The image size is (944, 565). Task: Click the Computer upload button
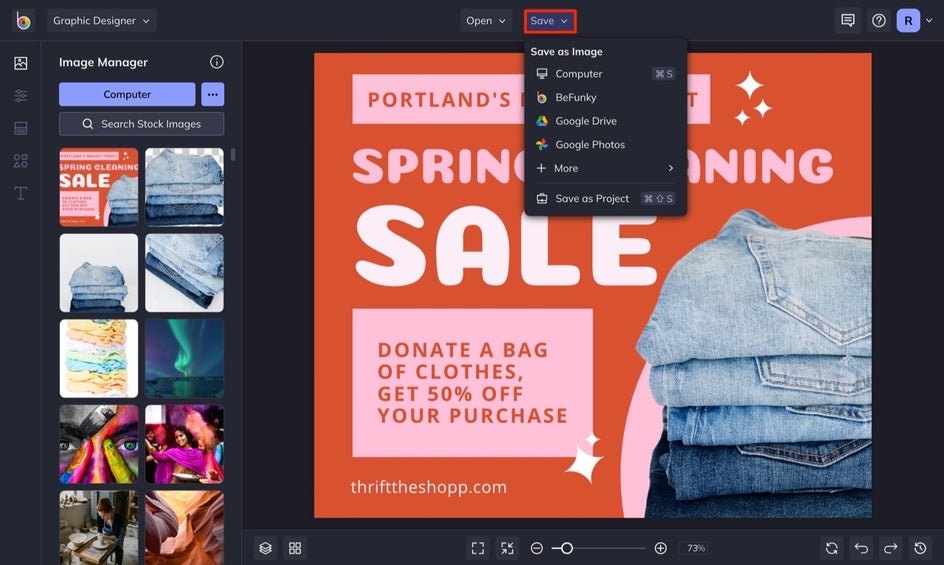click(x=127, y=94)
